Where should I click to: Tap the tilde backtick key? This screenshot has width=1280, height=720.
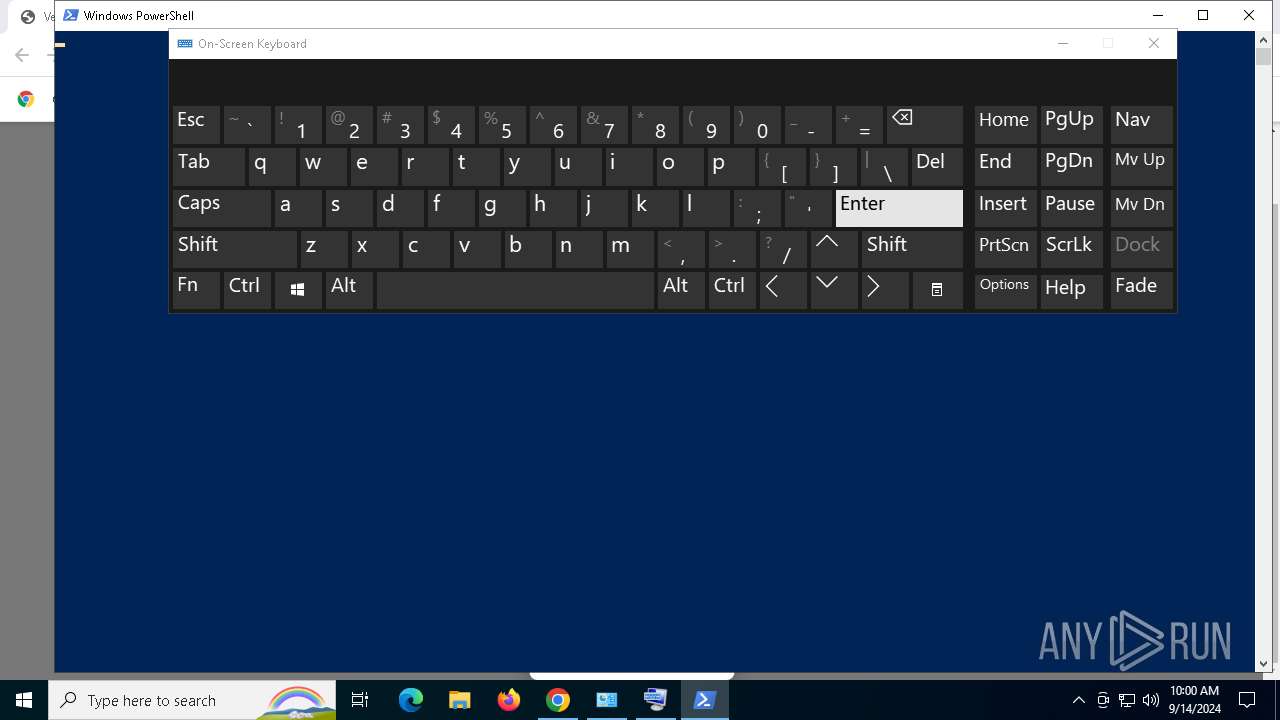coord(247,125)
